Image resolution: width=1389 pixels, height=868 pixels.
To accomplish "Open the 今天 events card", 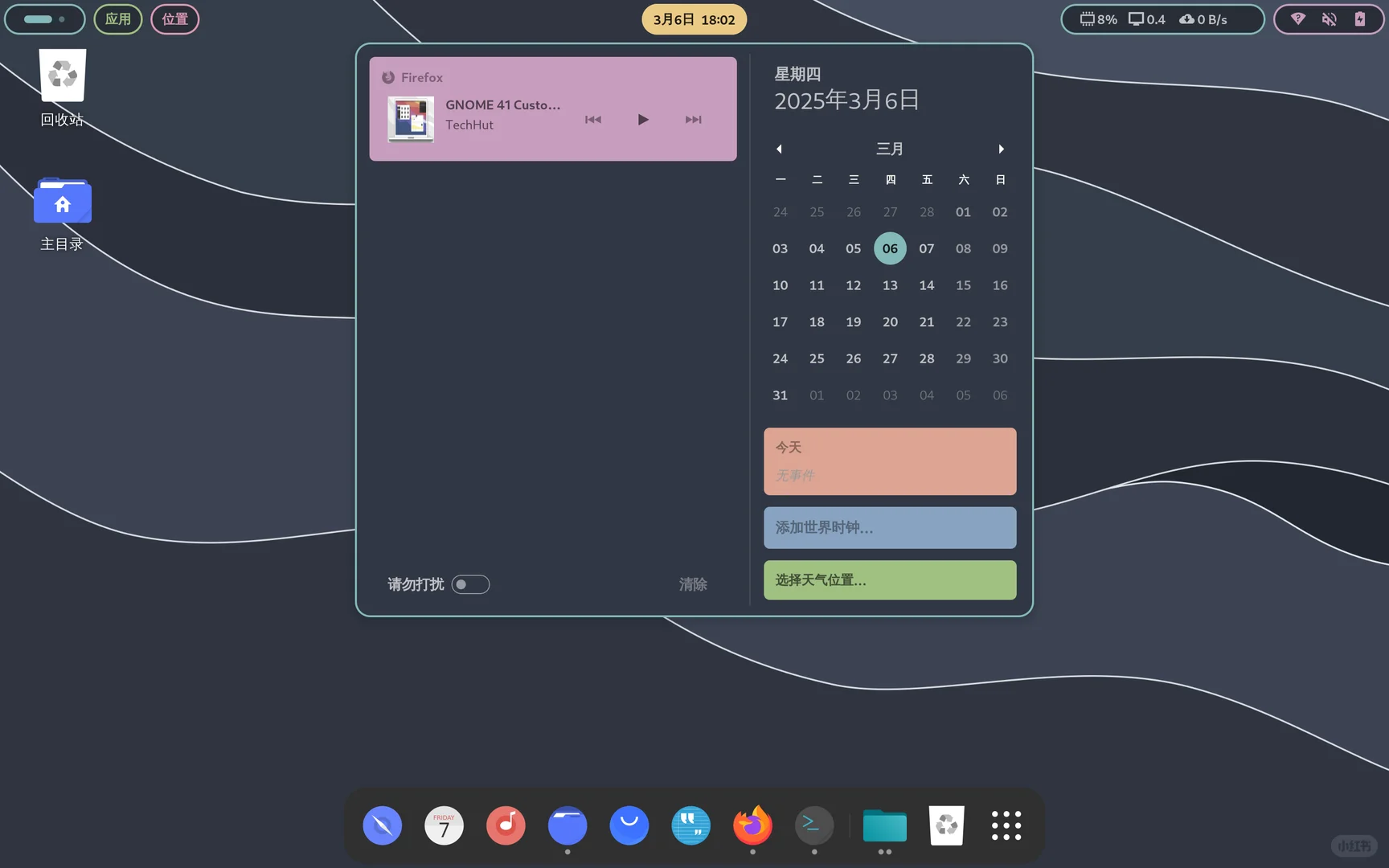I will click(890, 461).
